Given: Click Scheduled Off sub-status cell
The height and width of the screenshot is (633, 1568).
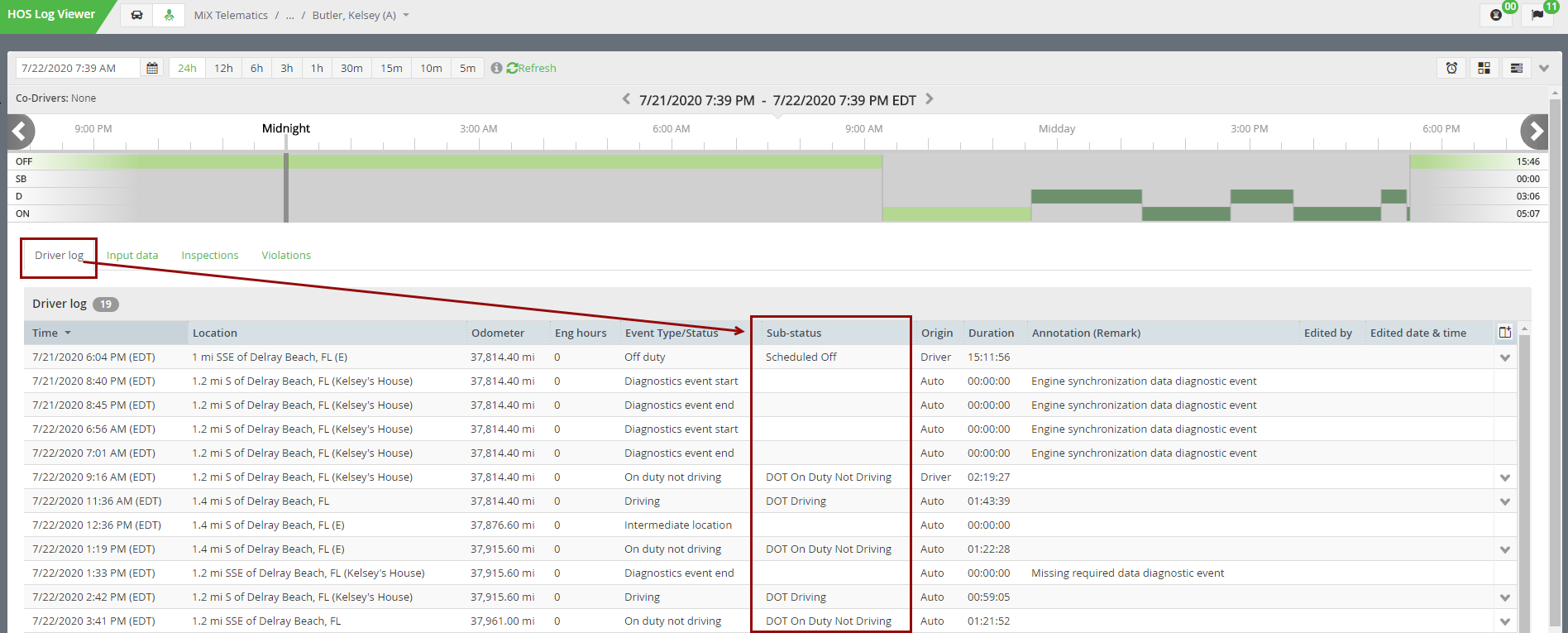Looking at the screenshot, I should [801, 357].
